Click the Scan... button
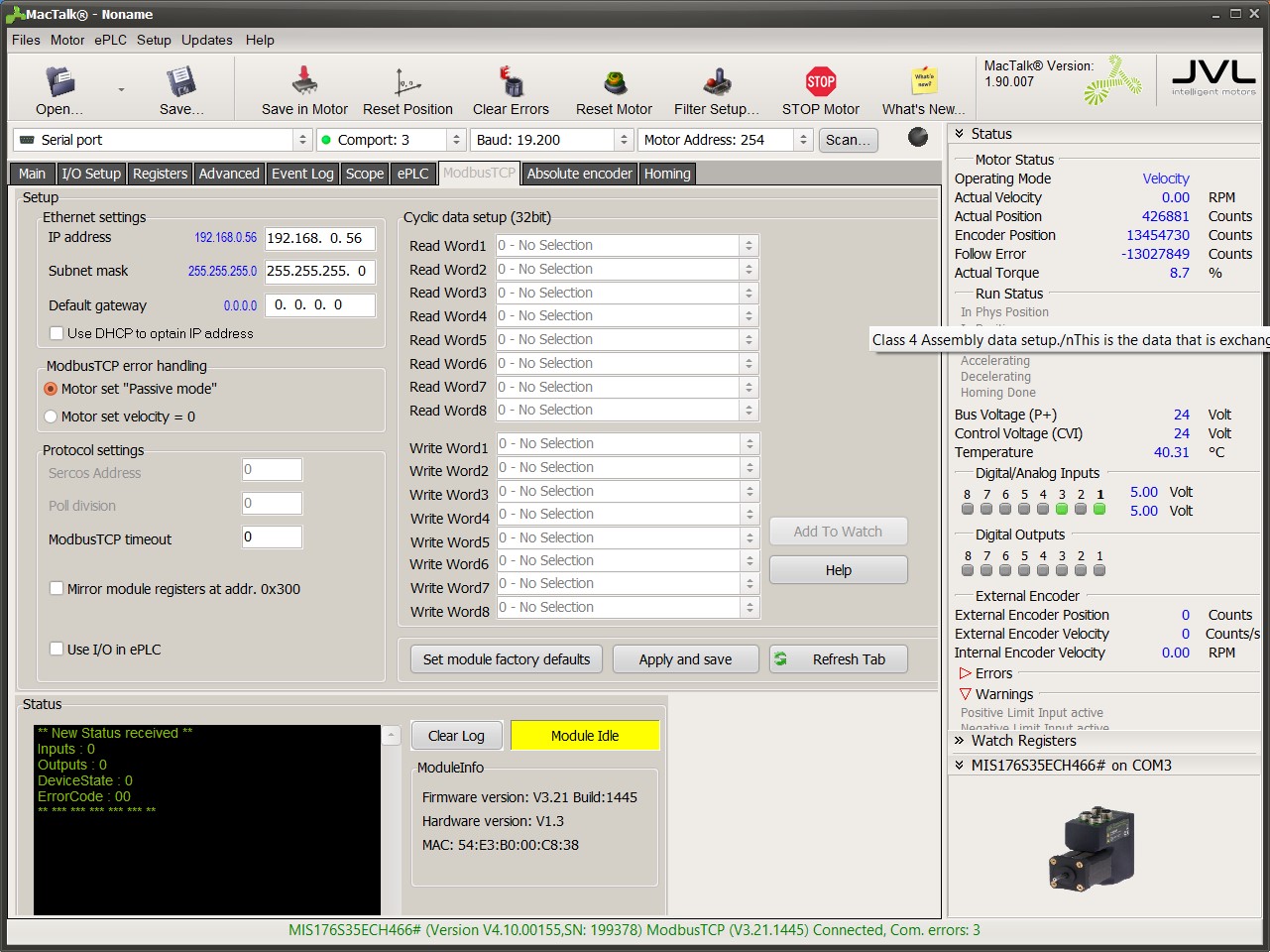 [x=848, y=140]
